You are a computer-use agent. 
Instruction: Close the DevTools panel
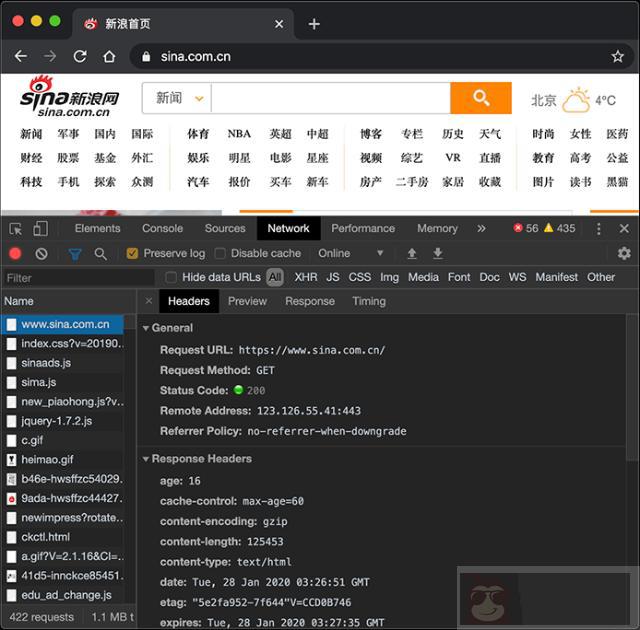624,228
